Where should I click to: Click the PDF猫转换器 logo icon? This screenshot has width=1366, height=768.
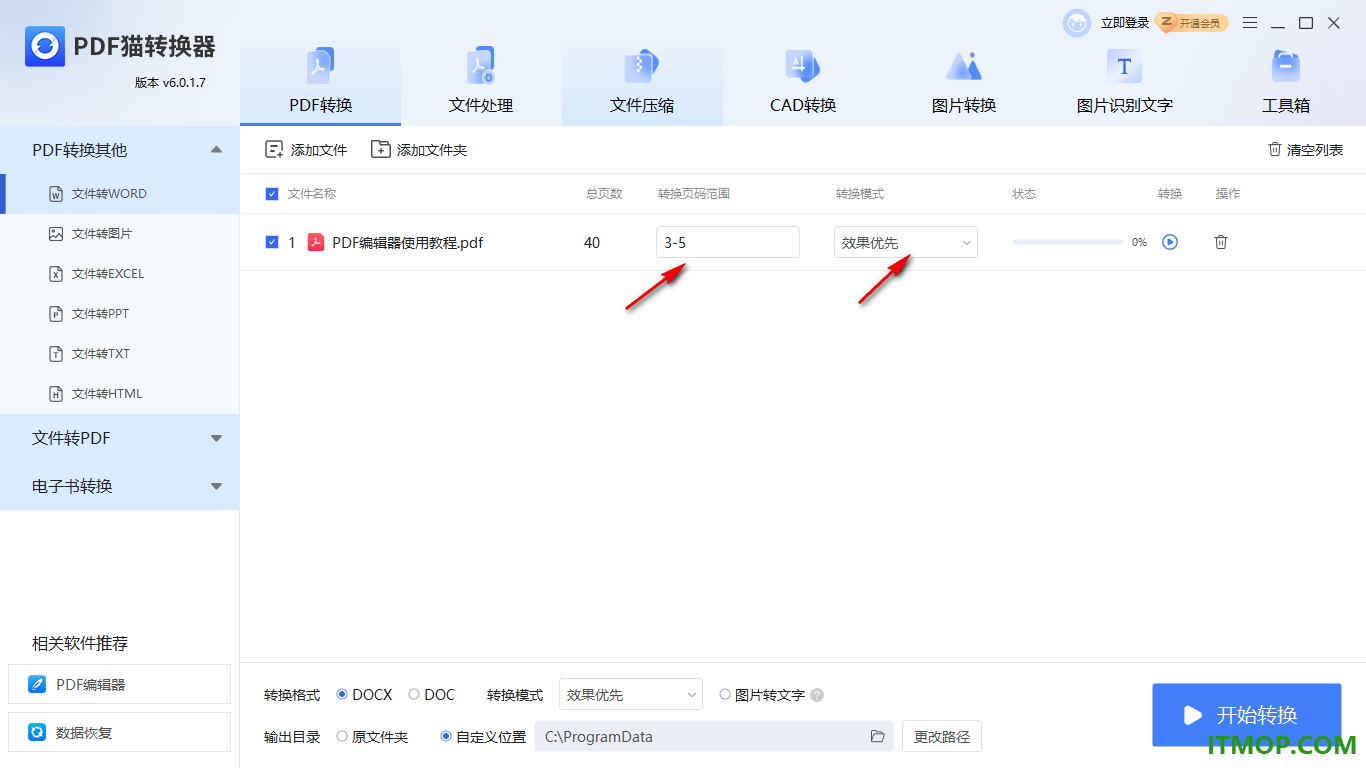click(45, 46)
